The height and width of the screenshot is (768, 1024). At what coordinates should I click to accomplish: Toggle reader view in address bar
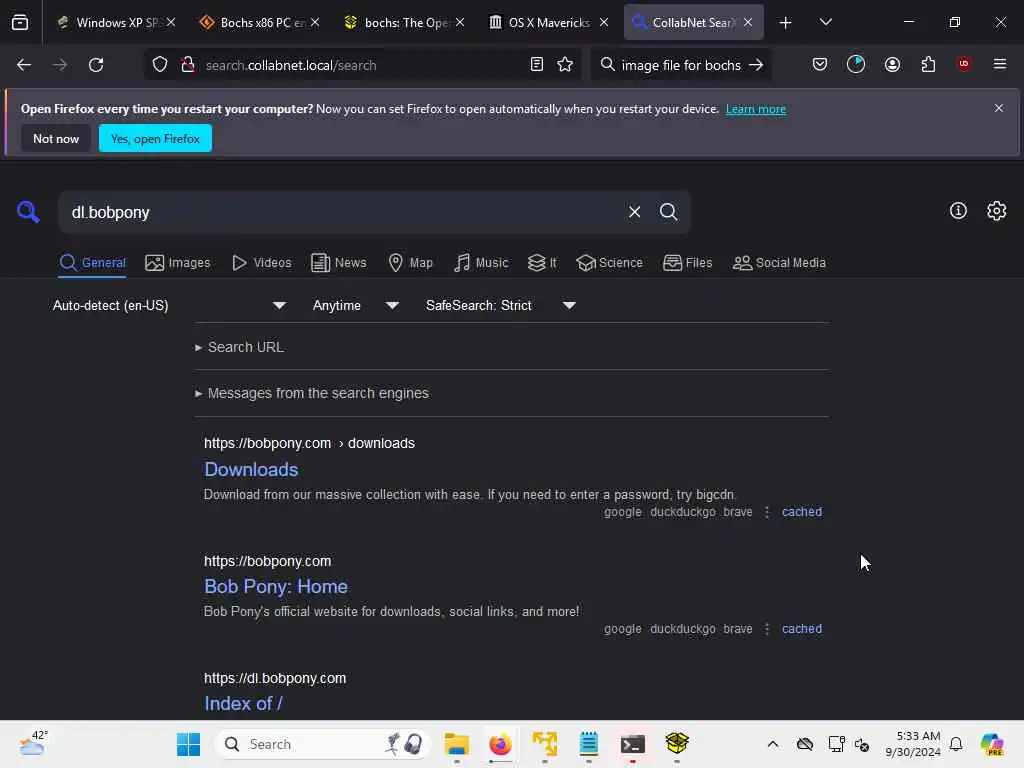coord(537,64)
